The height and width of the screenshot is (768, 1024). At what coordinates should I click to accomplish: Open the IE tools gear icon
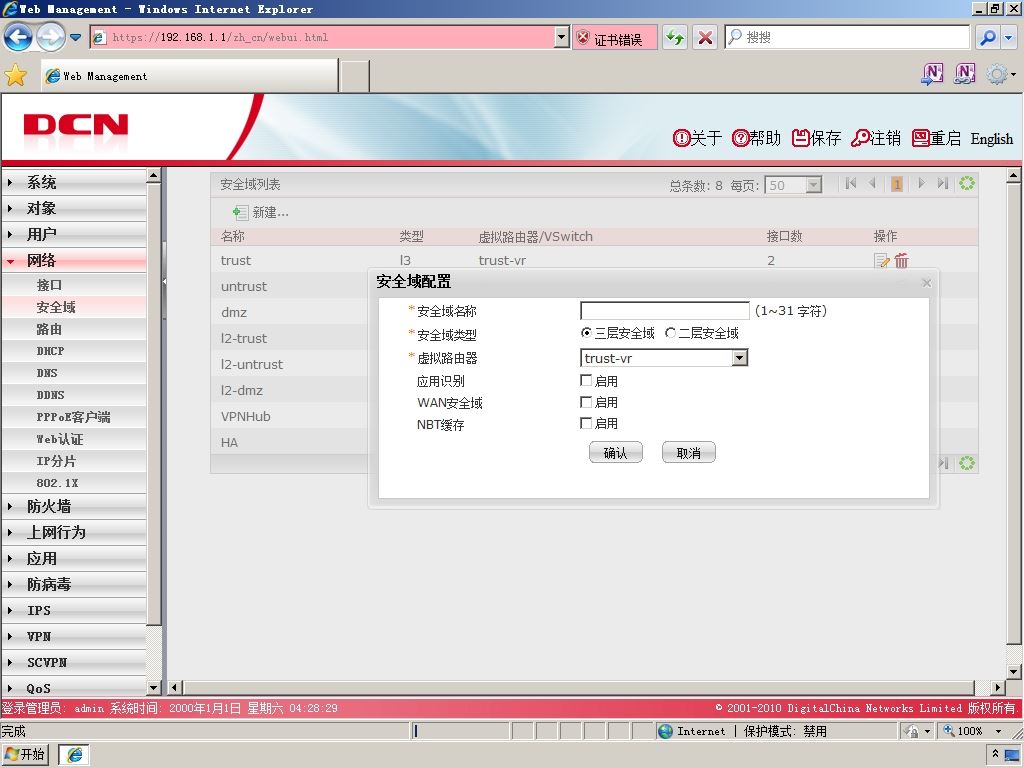(x=997, y=74)
